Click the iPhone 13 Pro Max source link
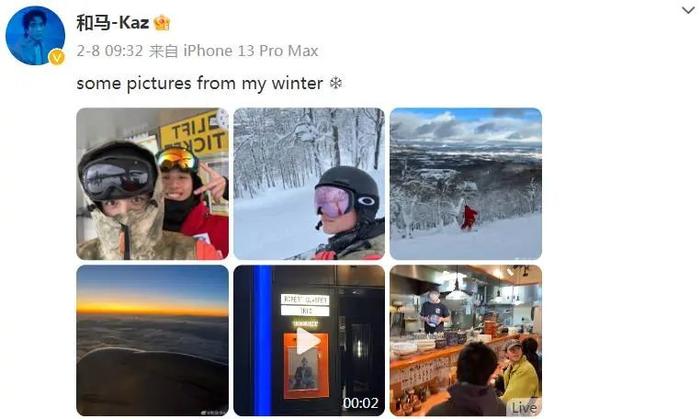The image size is (700, 419). [x=251, y=51]
